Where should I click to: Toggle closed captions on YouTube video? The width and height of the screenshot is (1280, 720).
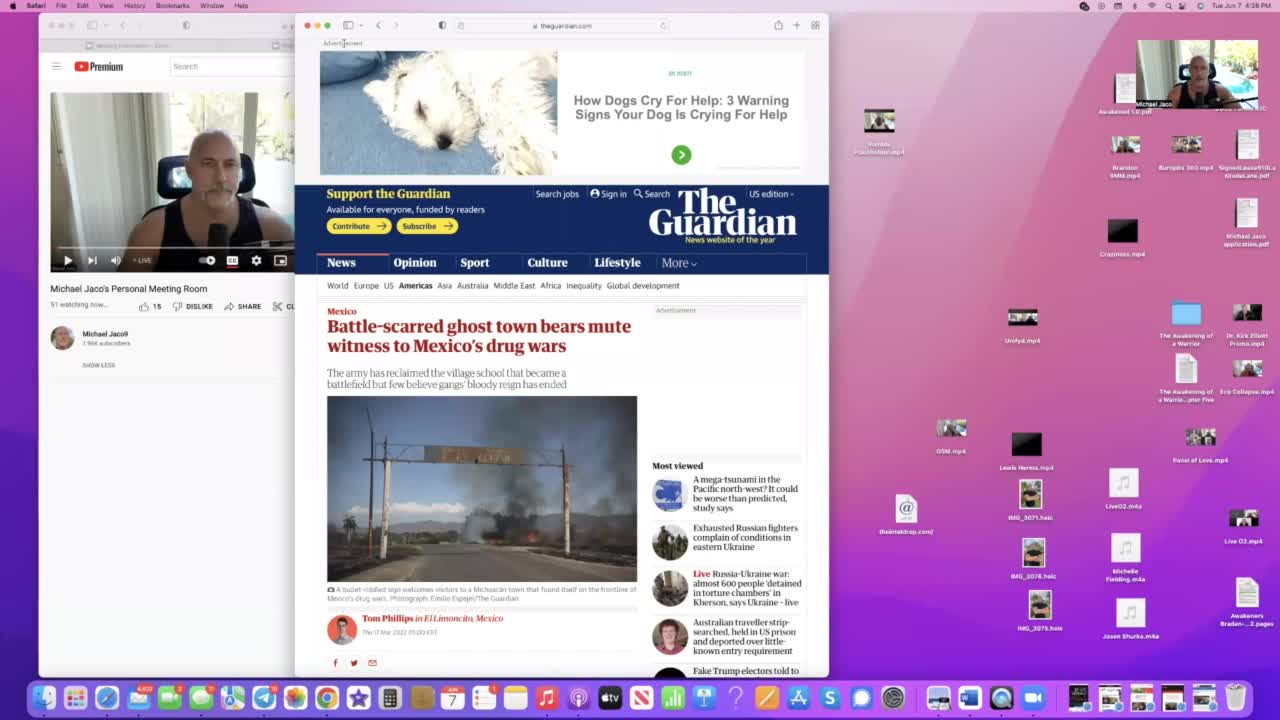click(x=232, y=260)
